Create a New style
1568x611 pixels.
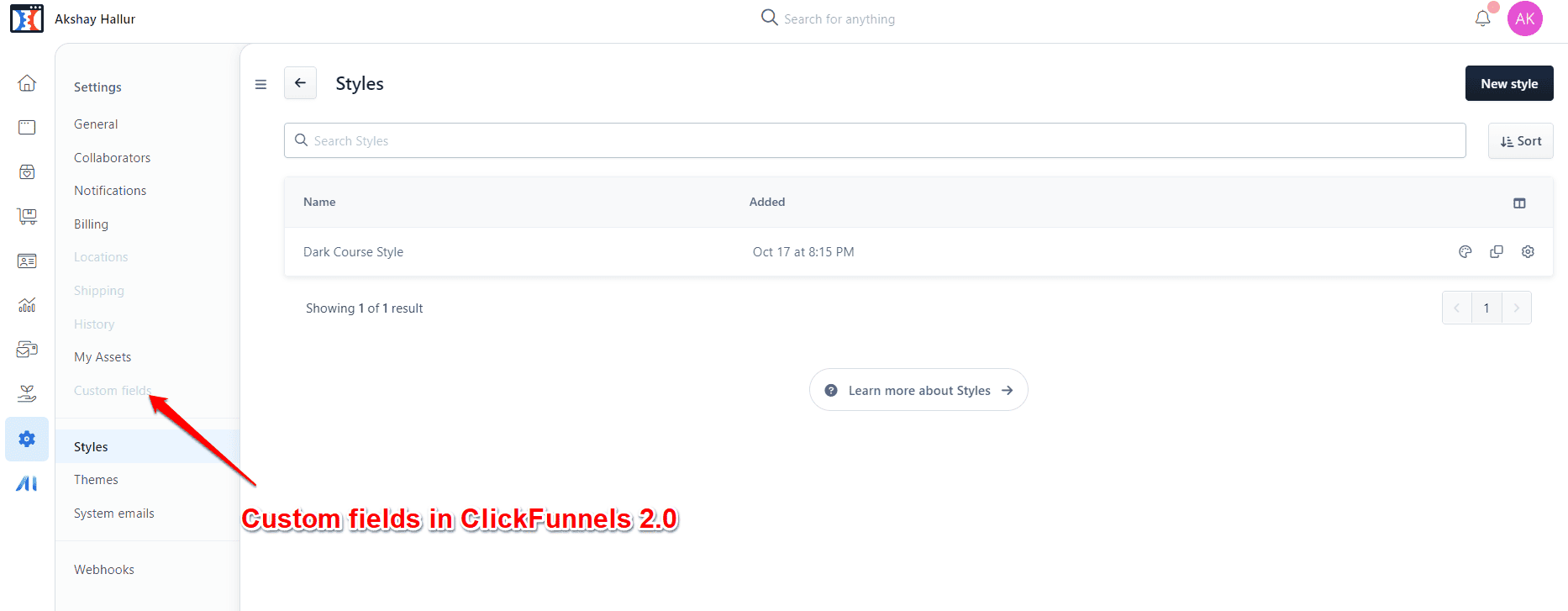1509,83
